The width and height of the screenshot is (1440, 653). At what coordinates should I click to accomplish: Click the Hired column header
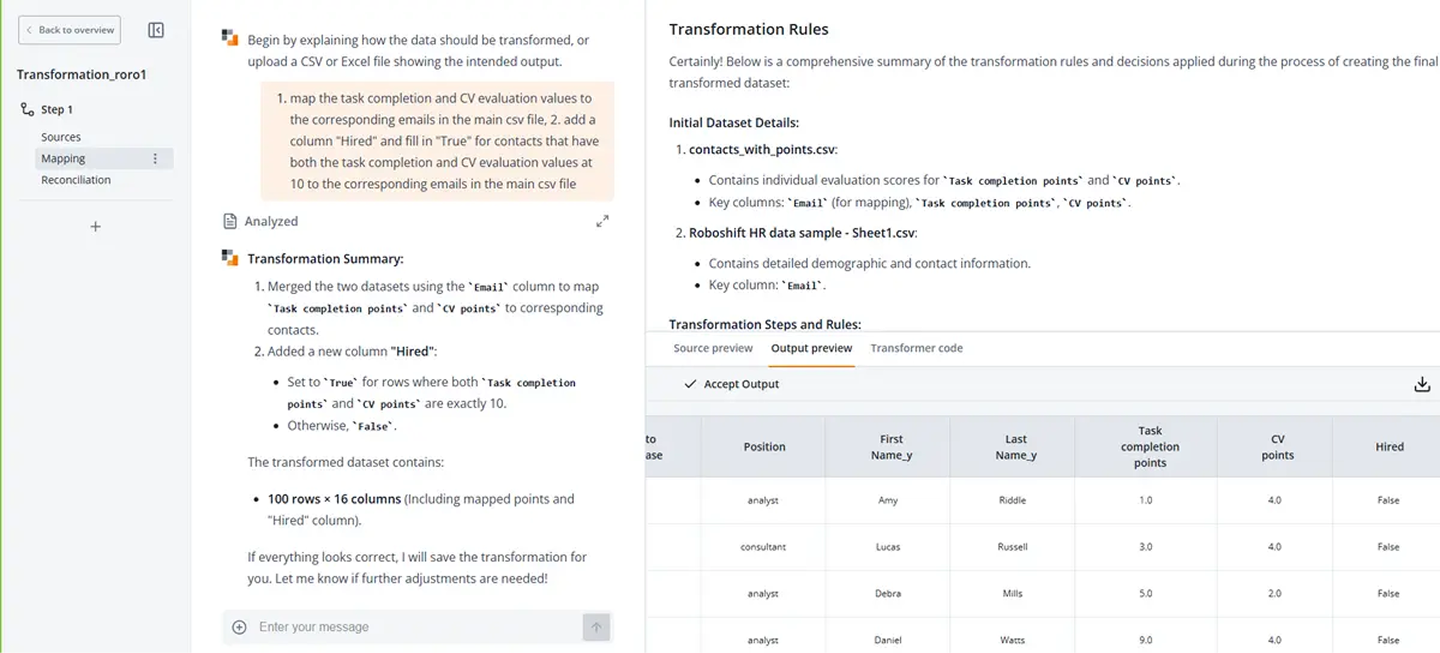(1389, 447)
